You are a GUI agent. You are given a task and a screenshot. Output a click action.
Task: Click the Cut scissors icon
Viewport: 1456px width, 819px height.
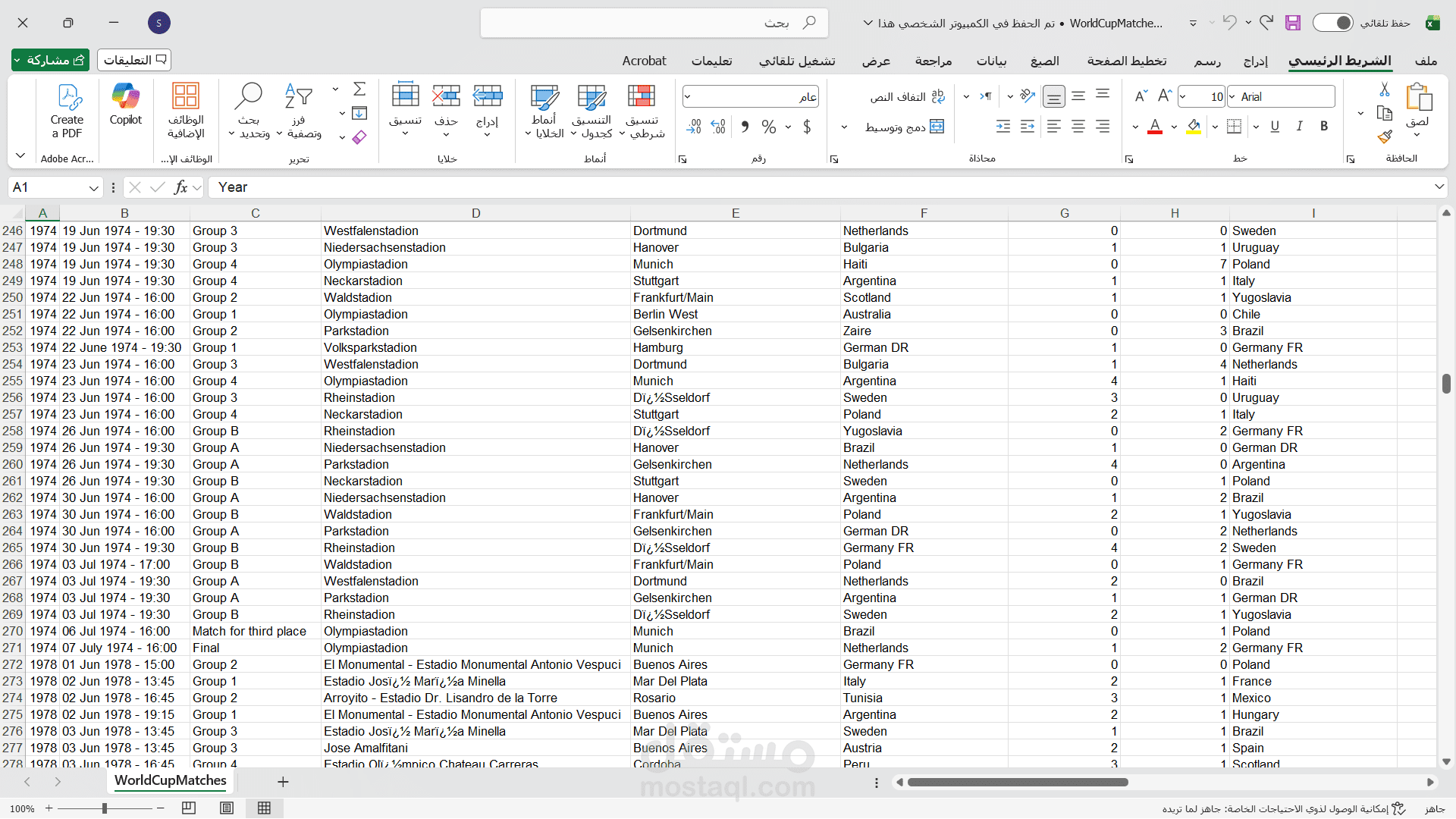coord(1385,89)
